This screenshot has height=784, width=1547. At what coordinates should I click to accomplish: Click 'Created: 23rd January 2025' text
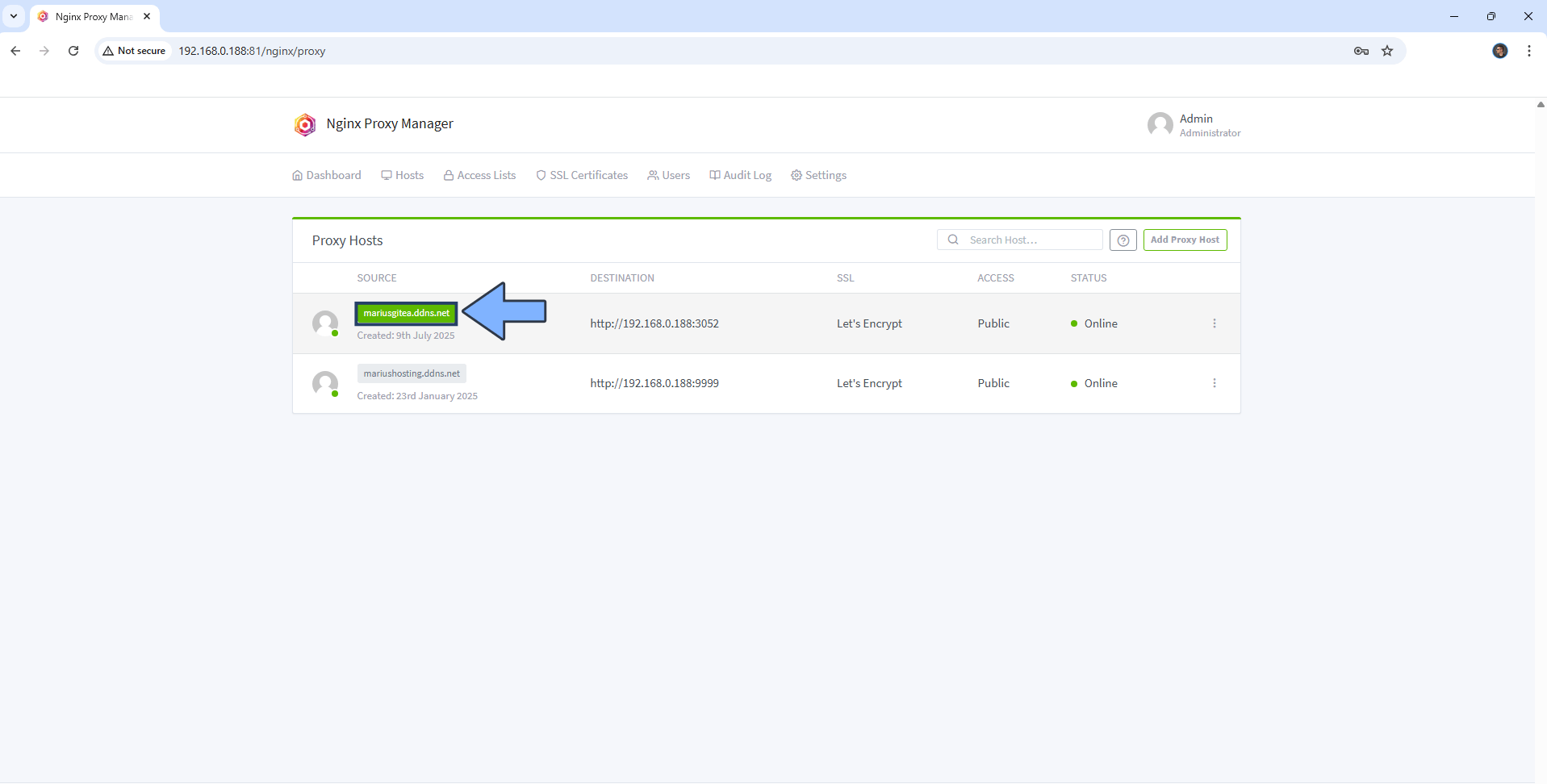click(x=417, y=396)
